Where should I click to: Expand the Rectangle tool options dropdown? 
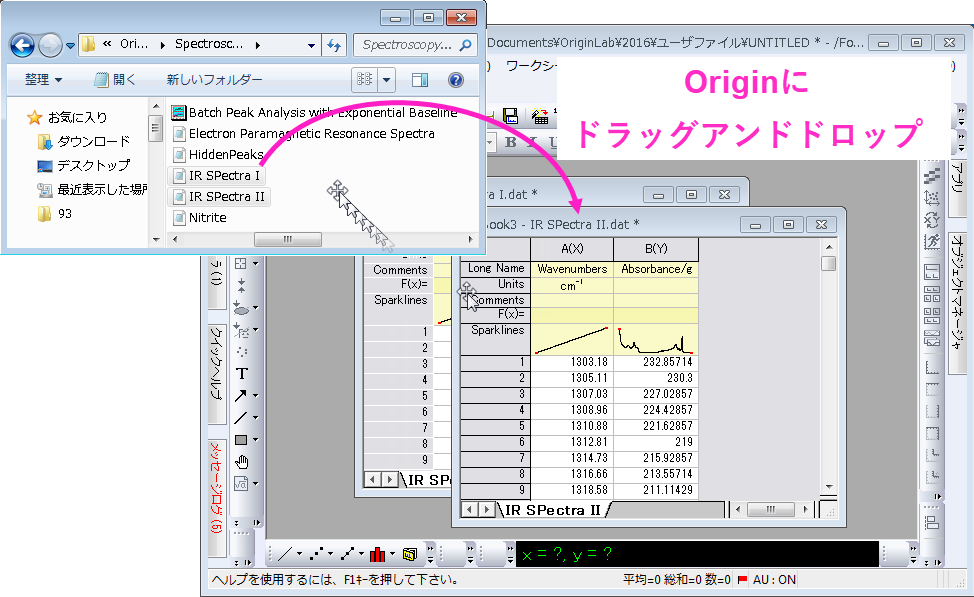click(255, 440)
